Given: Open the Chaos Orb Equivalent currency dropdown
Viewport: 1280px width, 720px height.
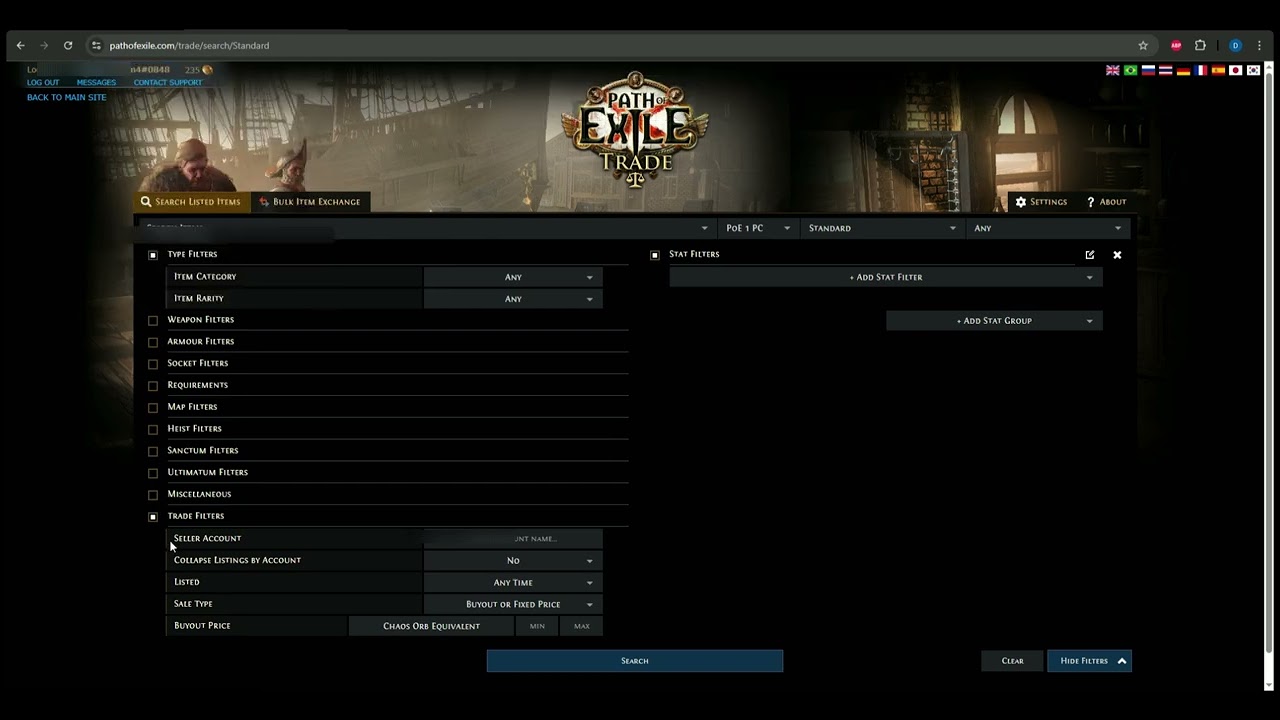Looking at the screenshot, I should coord(431,626).
